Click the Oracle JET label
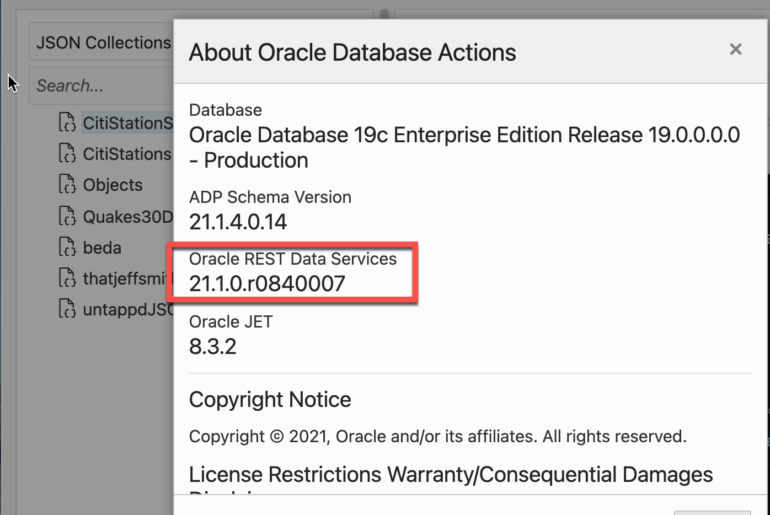The width and height of the screenshot is (770, 515). coord(231,322)
